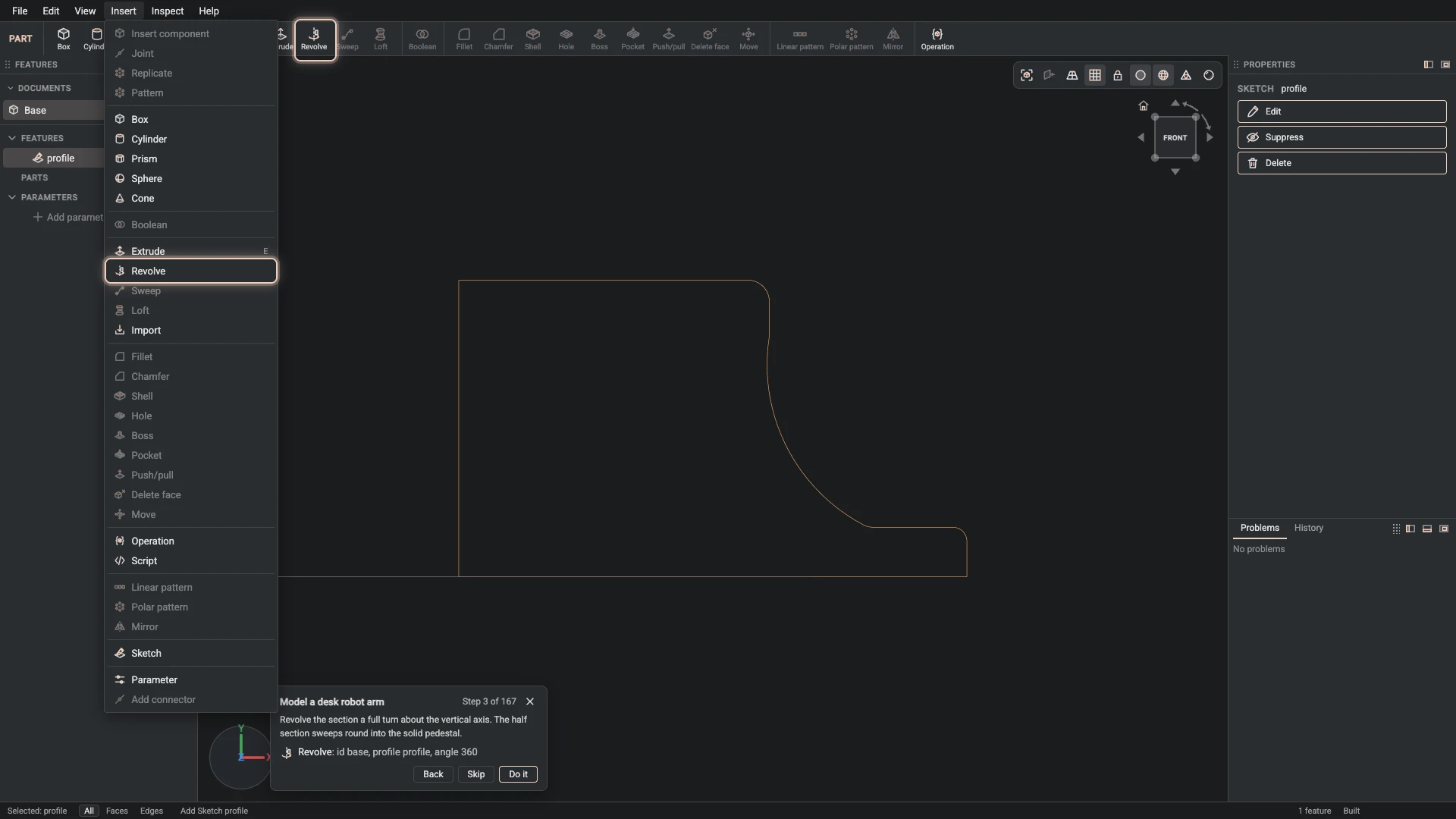Click the Revolve toolbar icon
This screenshot has height=819, width=1456.
[x=314, y=39]
